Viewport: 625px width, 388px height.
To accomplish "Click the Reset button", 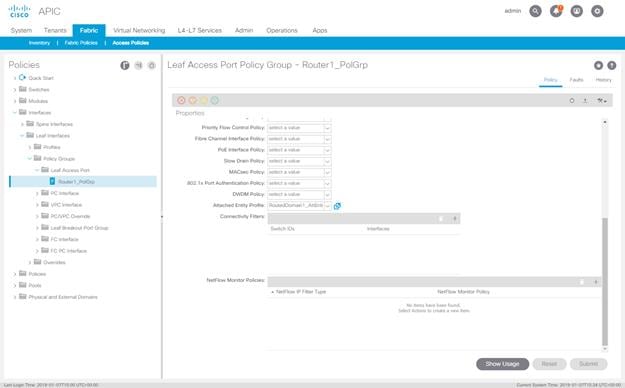I will (549, 364).
